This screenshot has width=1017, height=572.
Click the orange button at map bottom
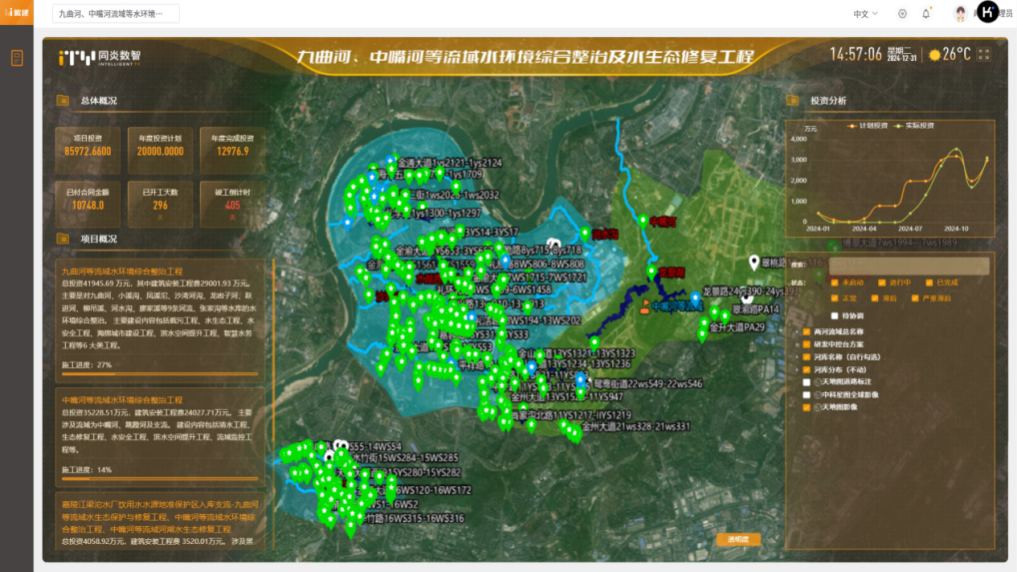click(738, 540)
